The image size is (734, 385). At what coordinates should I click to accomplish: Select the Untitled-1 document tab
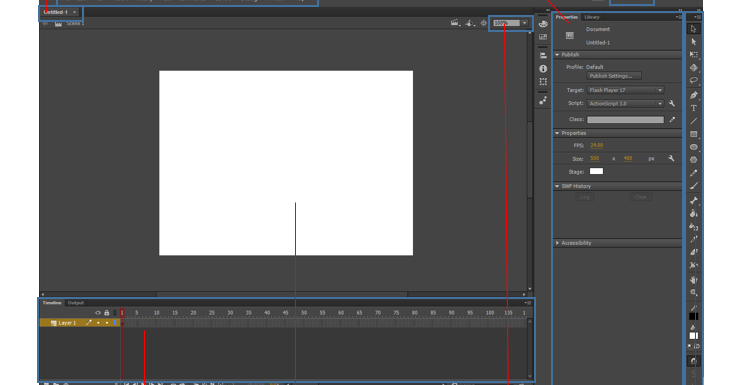pyautogui.click(x=56, y=12)
